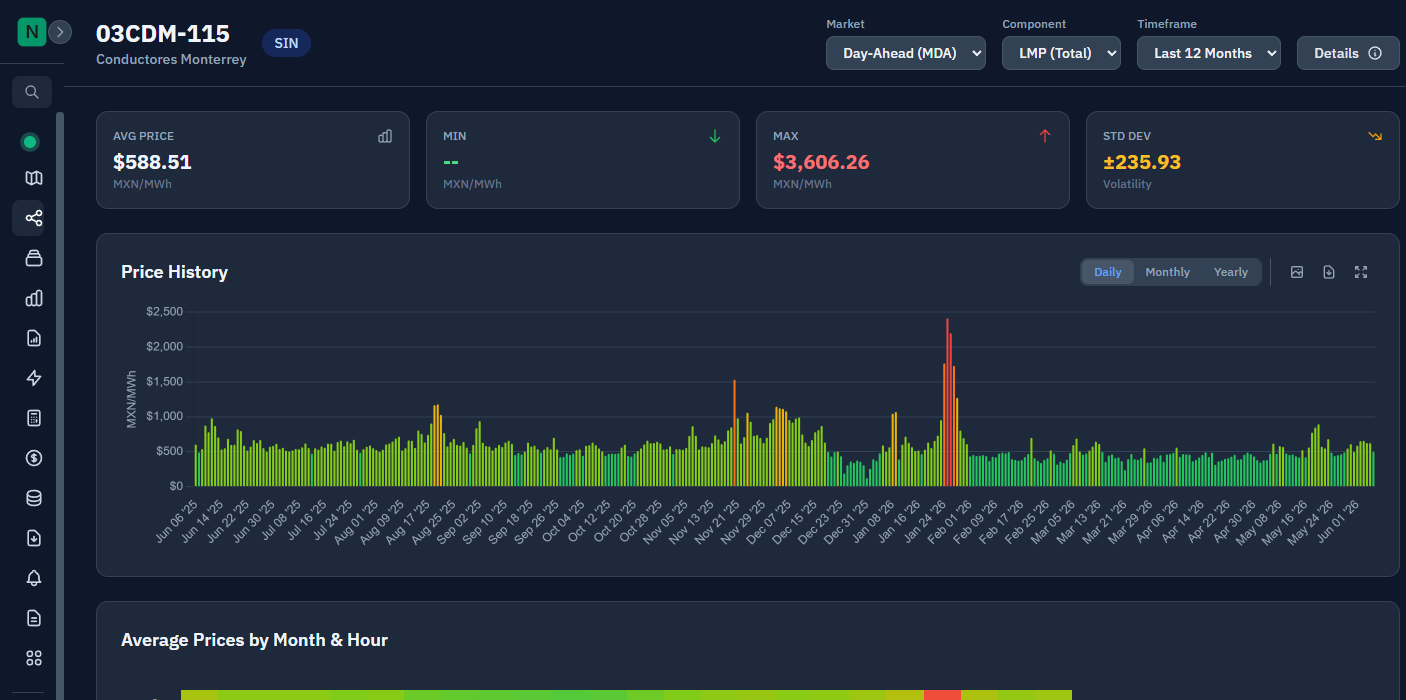Open the Component LMP (Total) dropdown
The width and height of the screenshot is (1406, 700).
(x=1061, y=53)
